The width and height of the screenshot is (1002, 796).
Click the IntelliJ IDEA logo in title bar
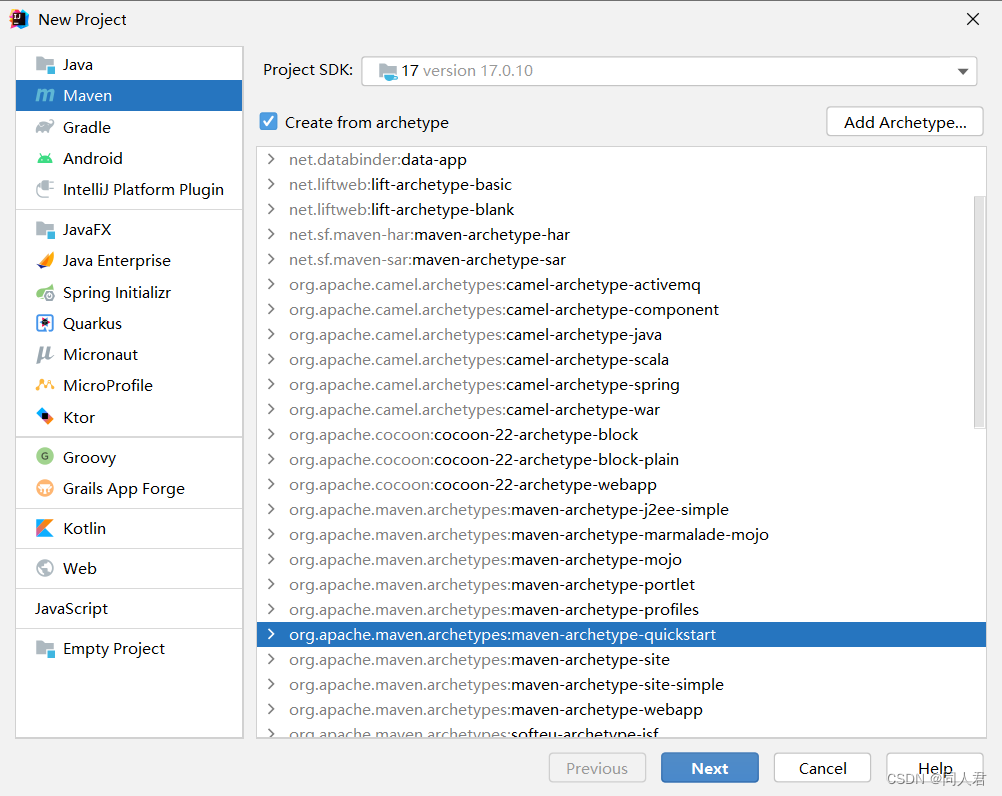[19, 19]
